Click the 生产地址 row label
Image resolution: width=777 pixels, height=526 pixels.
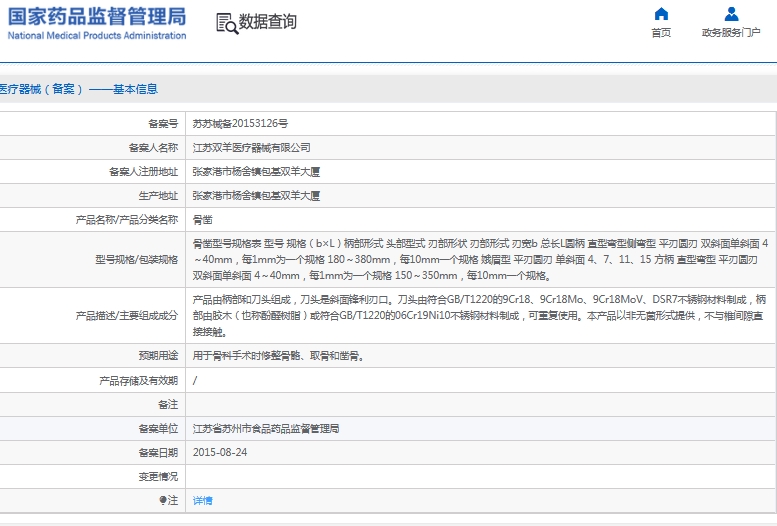tap(158, 196)
